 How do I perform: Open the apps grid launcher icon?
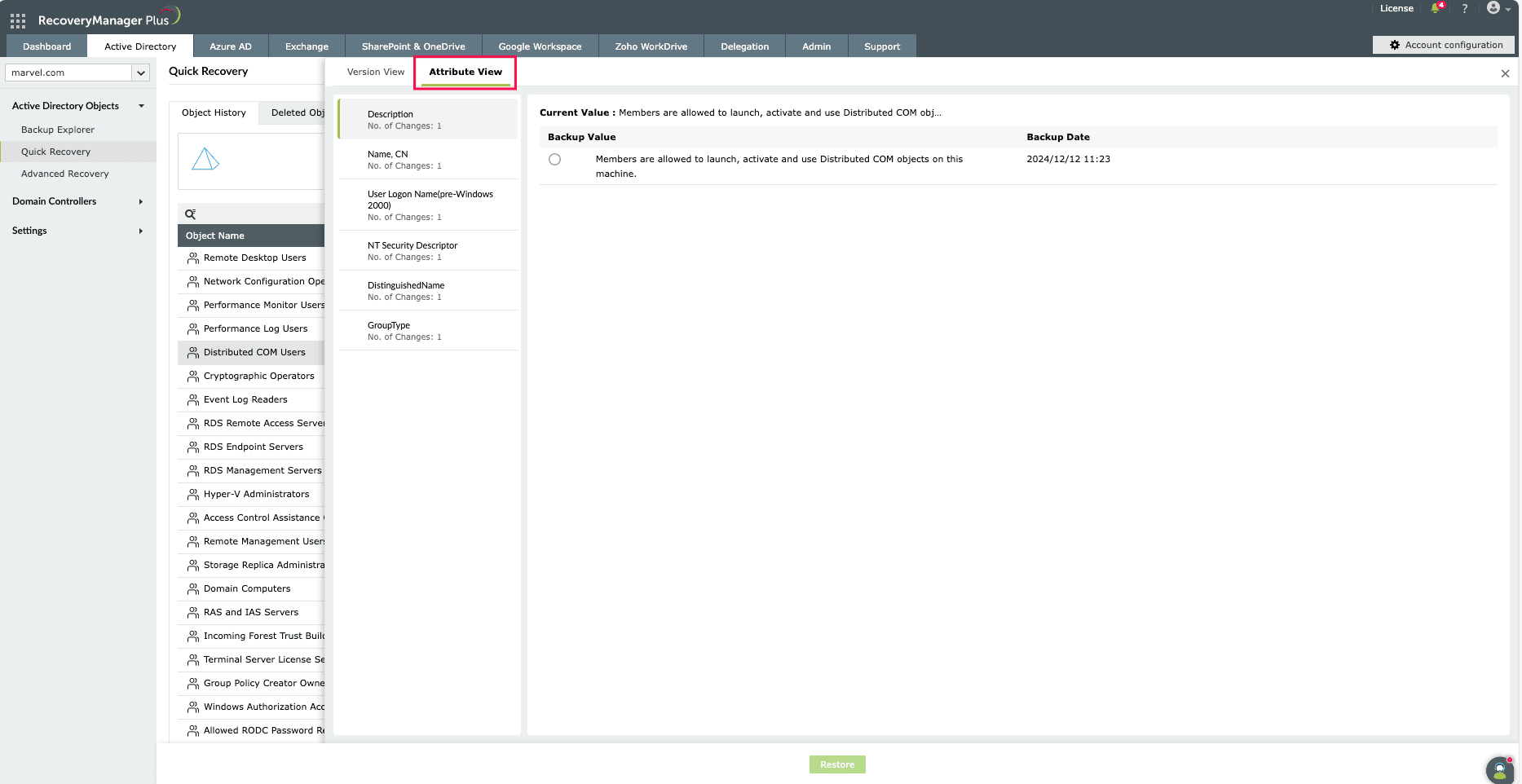18,21
